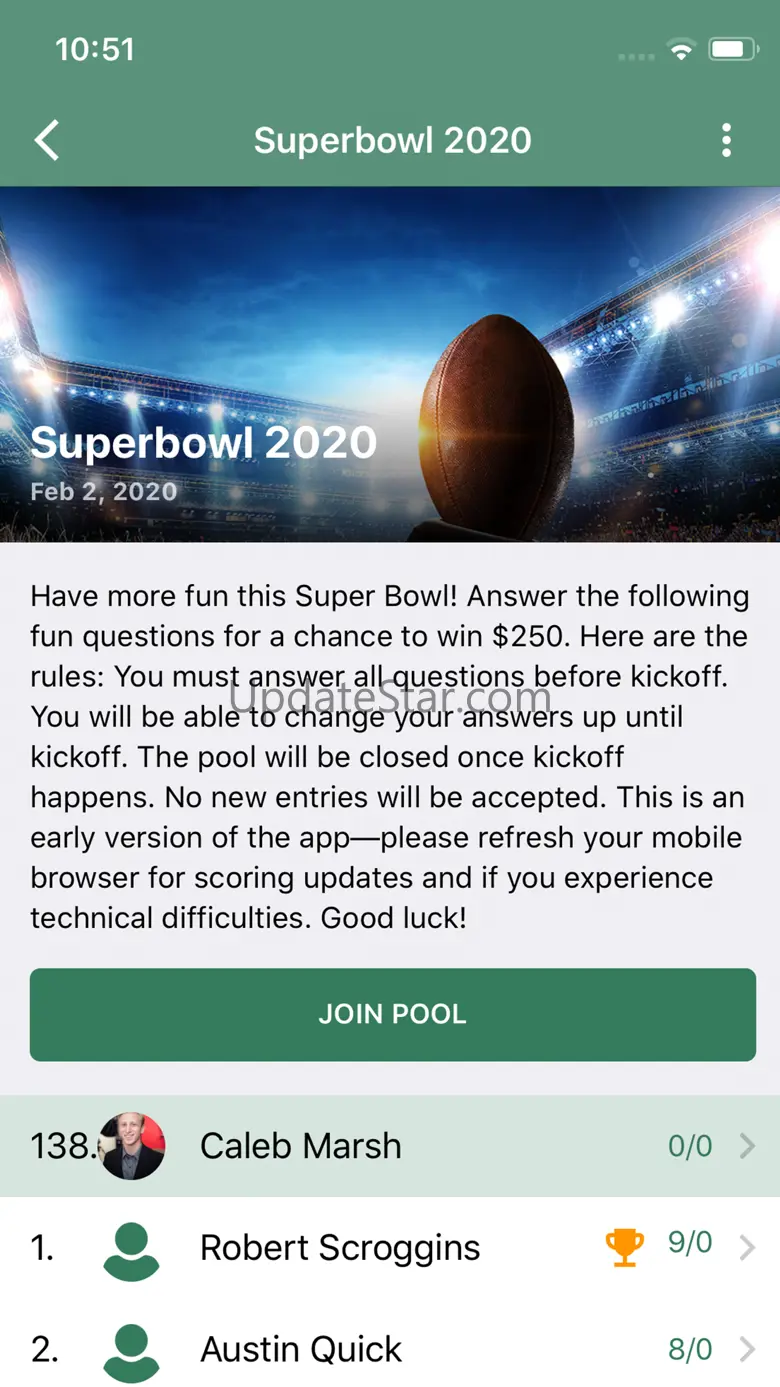780x1387 pixels.
Task: Expand Robert Scroggins' entry chevron
Action: [747, 1248]
